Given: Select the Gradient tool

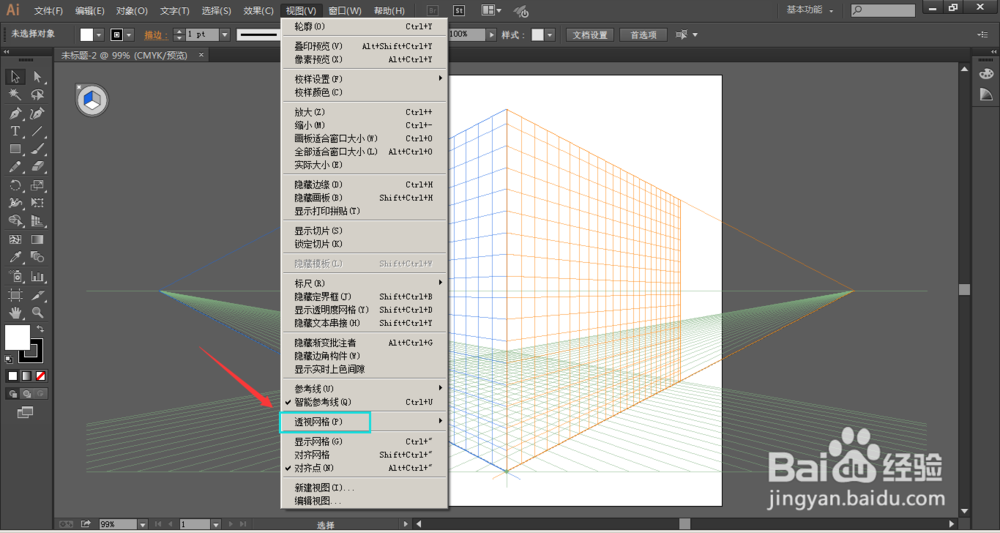Looking at the screenshot, I should point(38,240).
